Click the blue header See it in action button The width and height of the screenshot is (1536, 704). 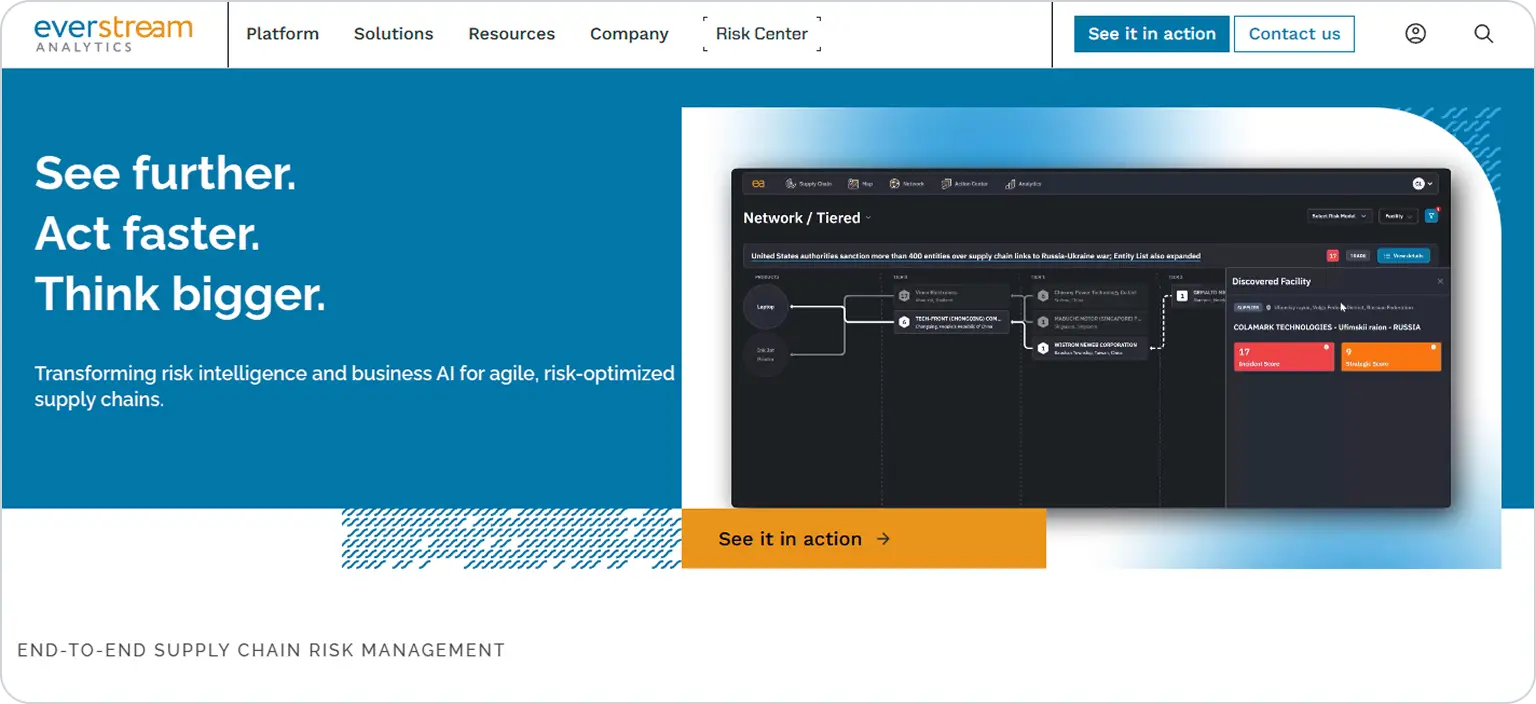pos(1151,34)
